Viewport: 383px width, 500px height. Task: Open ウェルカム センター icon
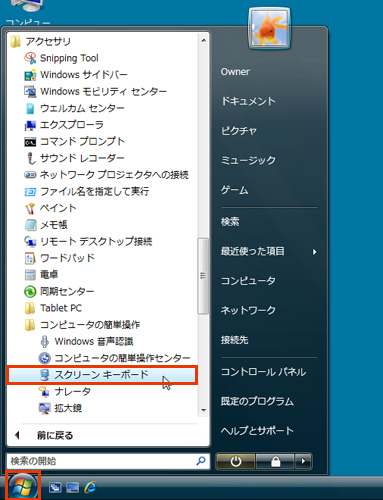(30, 108)
